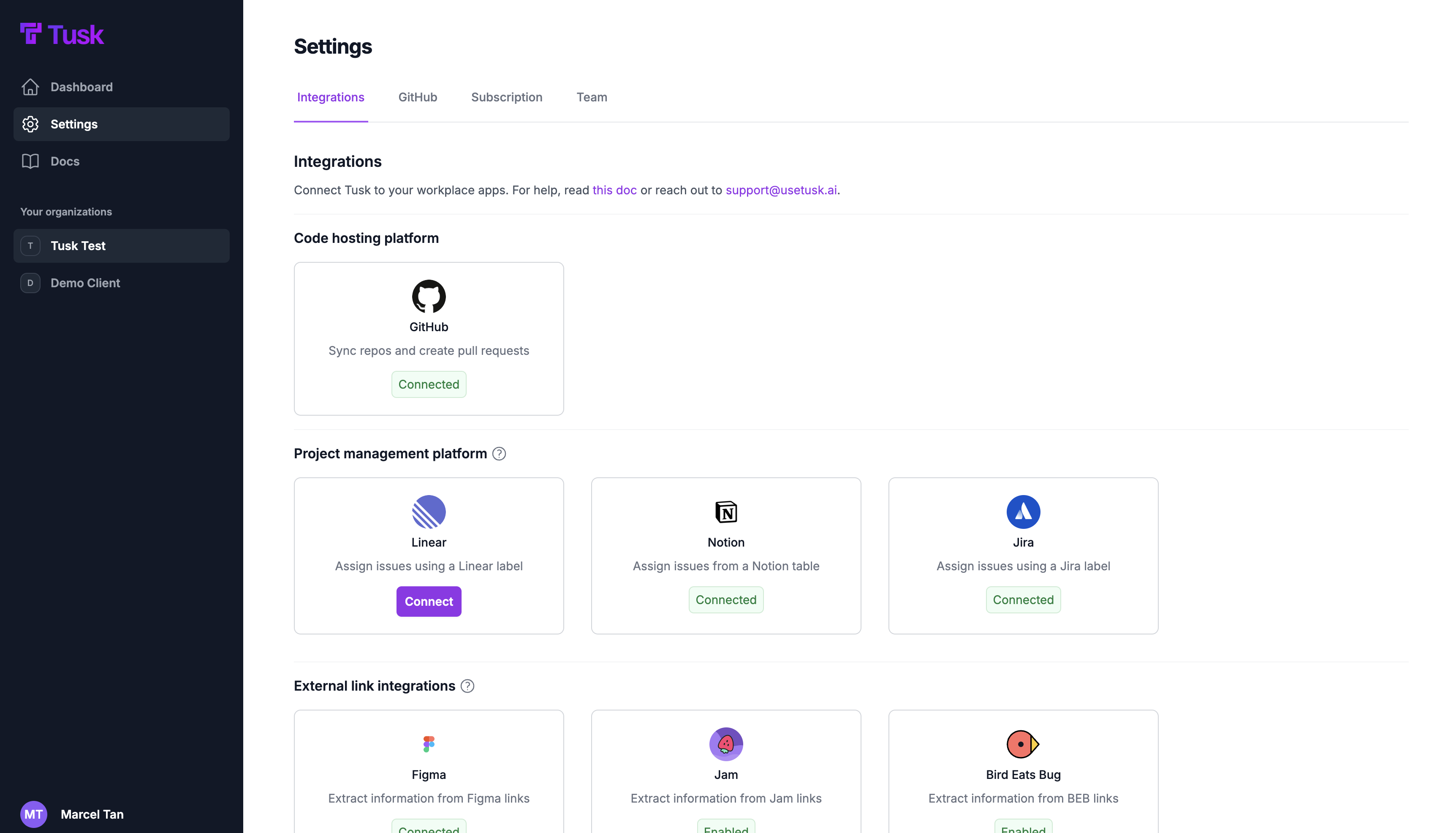Click the Settings page title

click(333, 46)
